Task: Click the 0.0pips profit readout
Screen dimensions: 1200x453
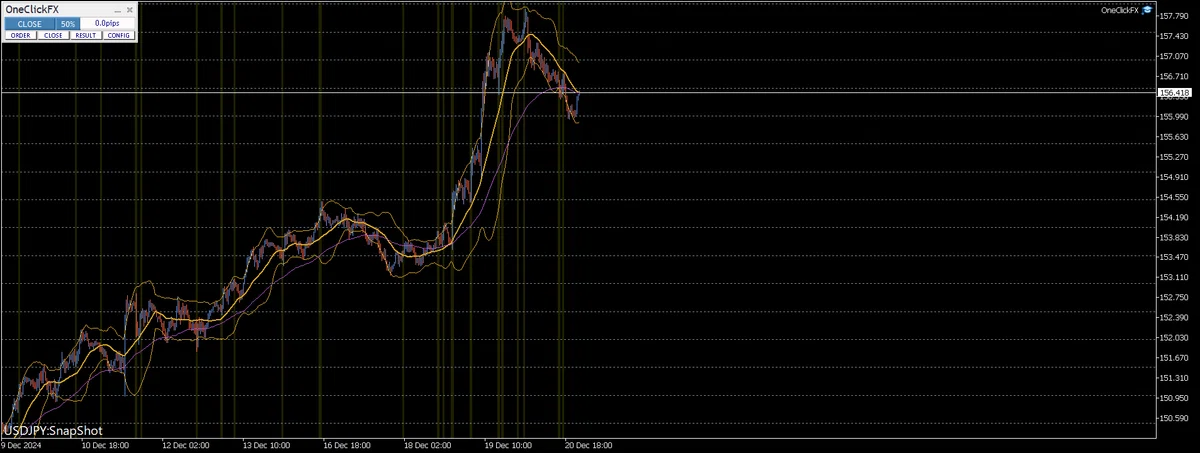Action: coord(108,22)
